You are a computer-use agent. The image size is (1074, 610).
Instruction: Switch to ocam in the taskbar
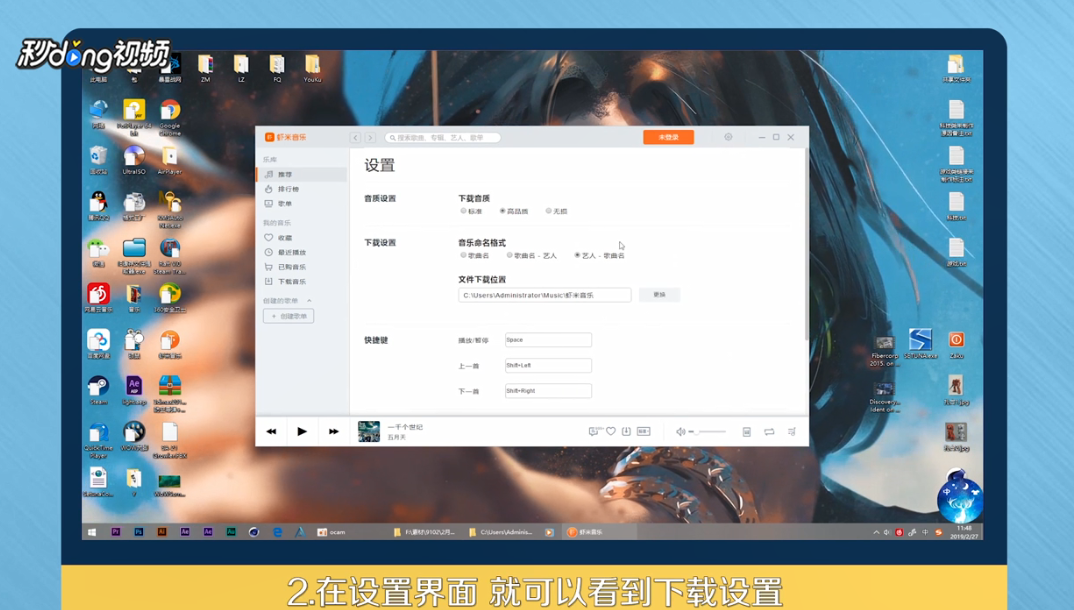point(332,532)
